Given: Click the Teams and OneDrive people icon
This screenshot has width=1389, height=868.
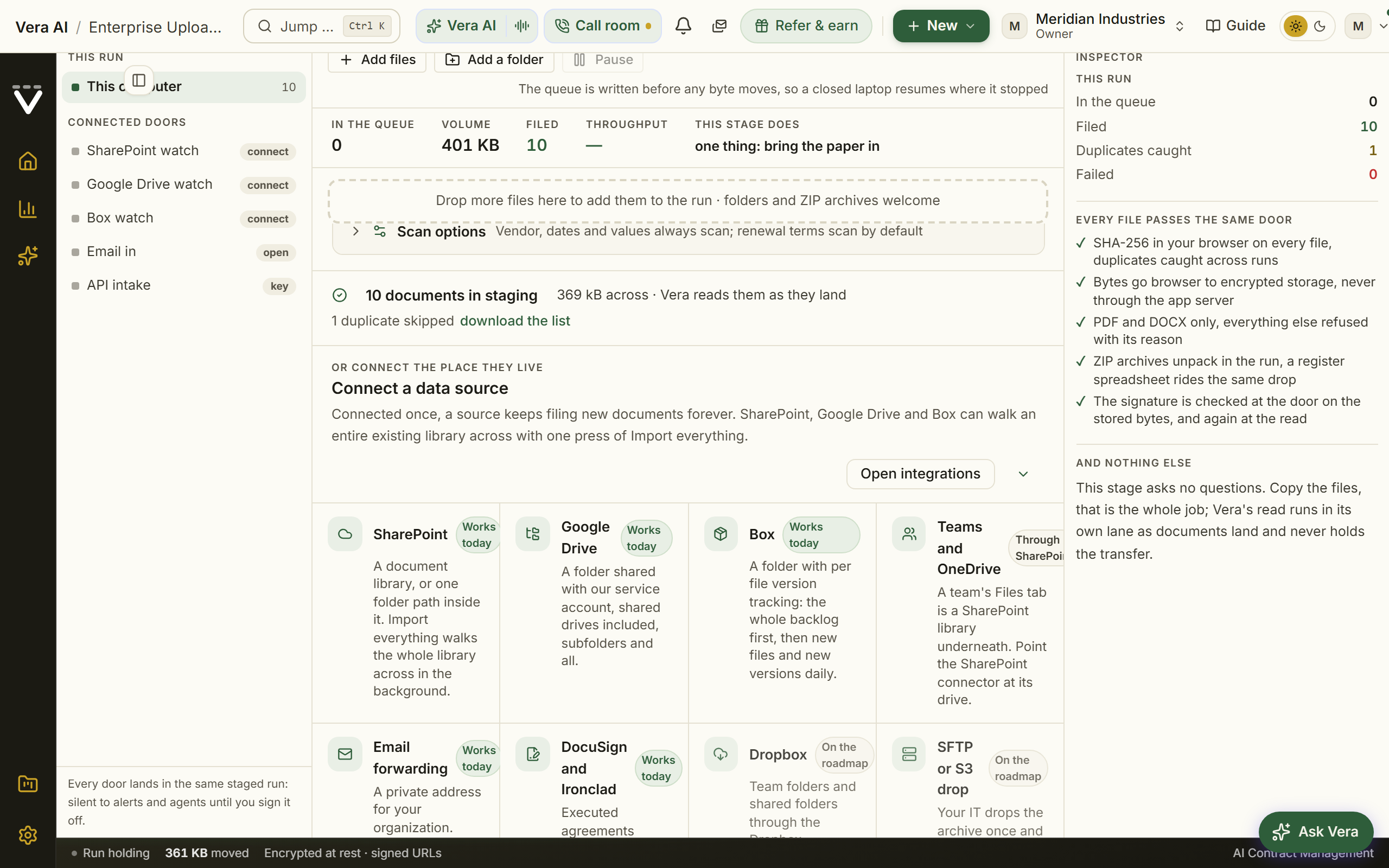Looking at the screenshot, I should tap(909, 534).
